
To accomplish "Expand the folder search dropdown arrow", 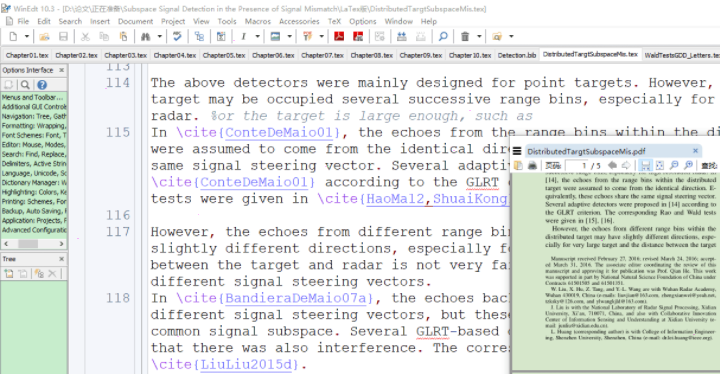I will click(x=511, y=36).
